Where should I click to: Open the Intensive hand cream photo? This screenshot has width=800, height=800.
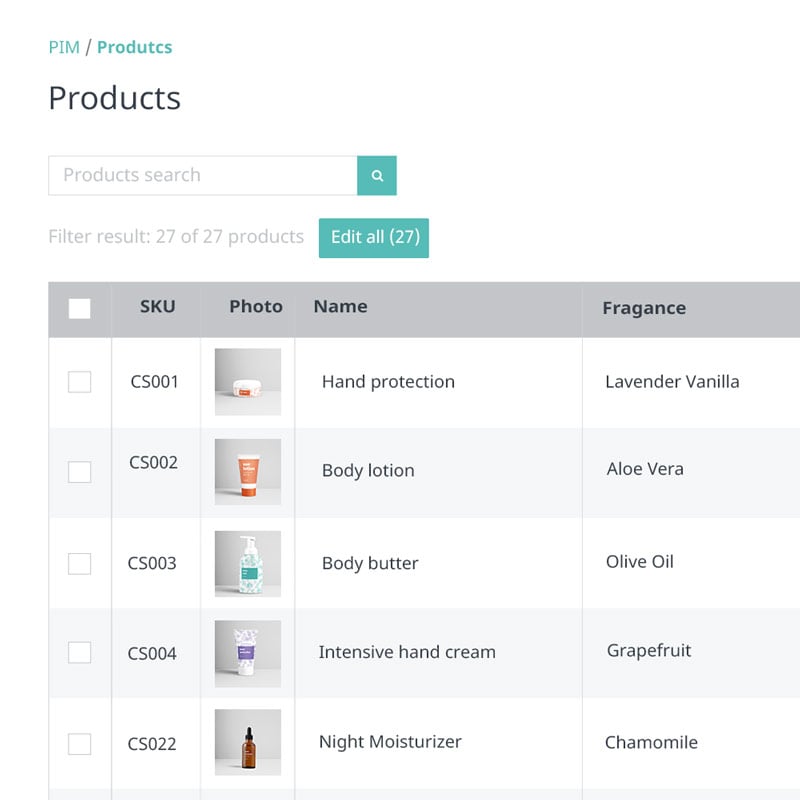[x=248, y=654]
